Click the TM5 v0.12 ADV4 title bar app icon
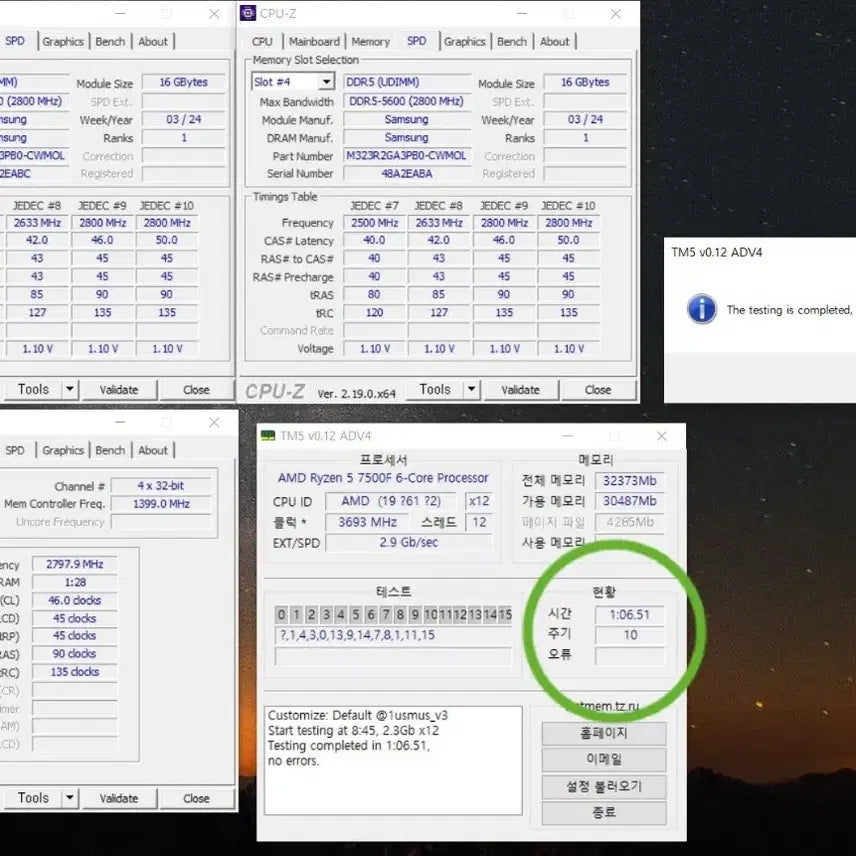Screen dimensions: 856x856 tap(268, 436)
